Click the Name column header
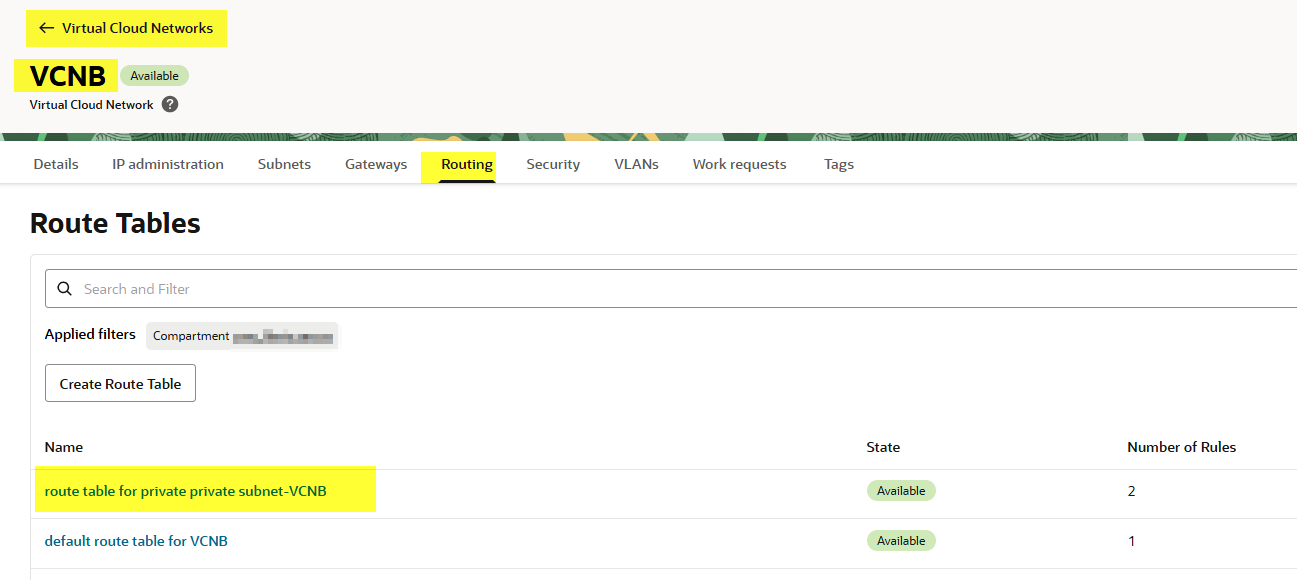This screenshot has height=580, width=1297. (64, 447)
